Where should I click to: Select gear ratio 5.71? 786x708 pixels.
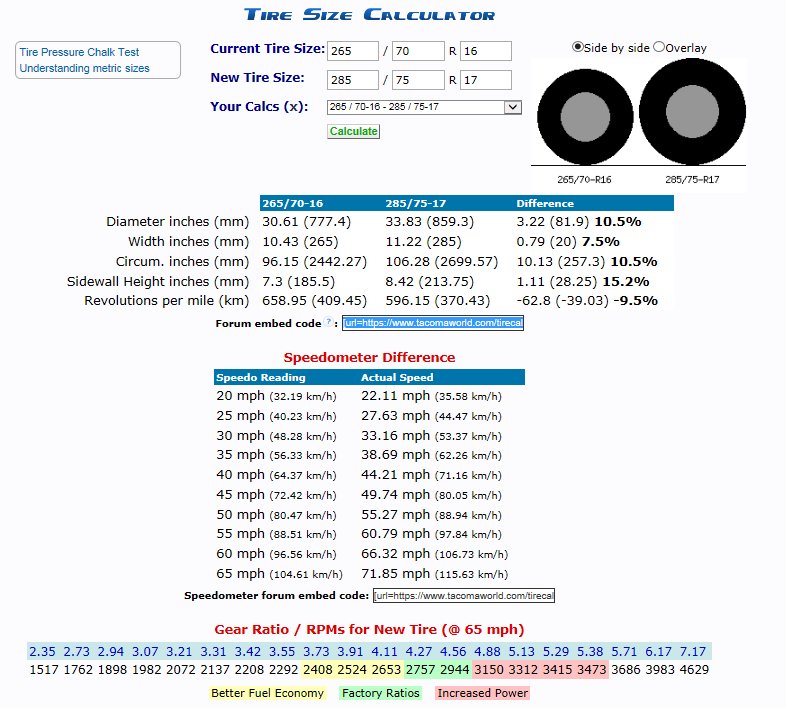coord(624,652)
